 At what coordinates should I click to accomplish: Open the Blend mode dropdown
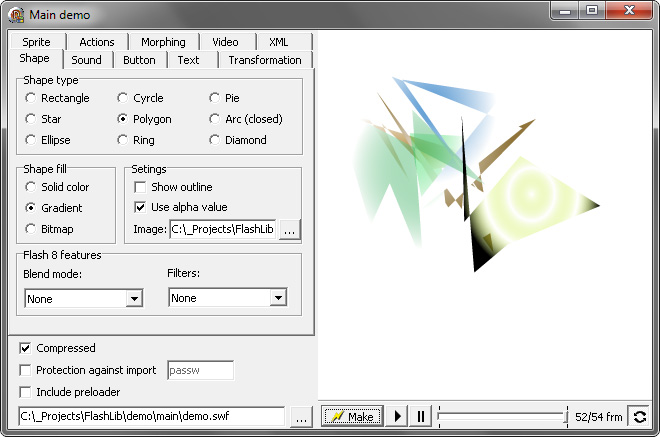pyautogui.click(x=134, y=299)
